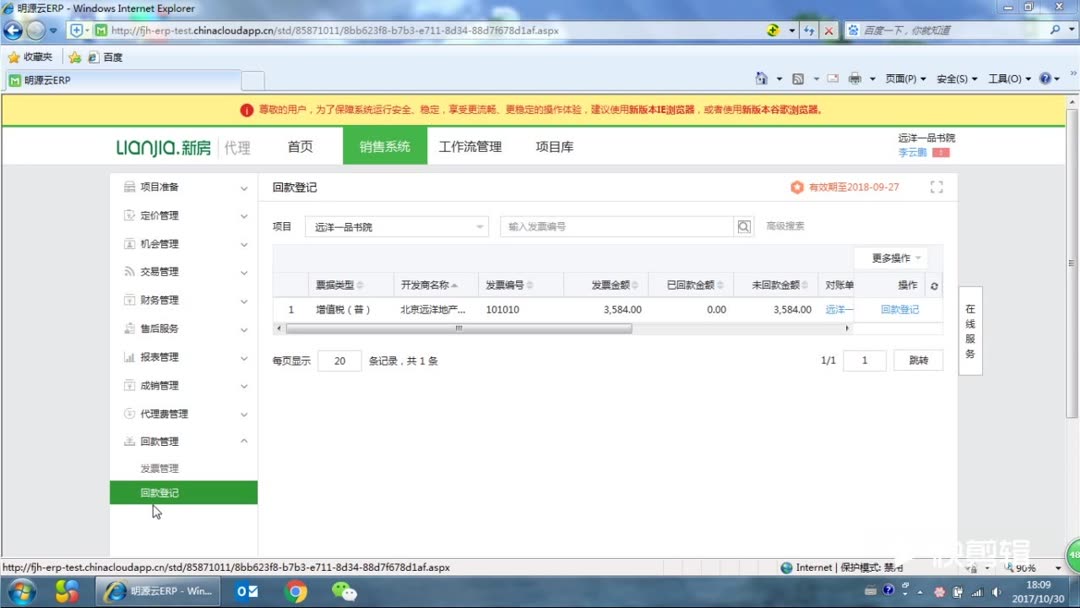Open WeChat from the taskbar

point(348,591)
